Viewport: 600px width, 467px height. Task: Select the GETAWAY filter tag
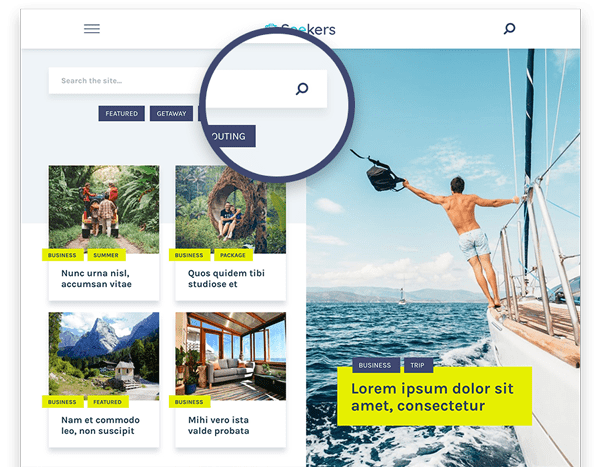(171, 114)
